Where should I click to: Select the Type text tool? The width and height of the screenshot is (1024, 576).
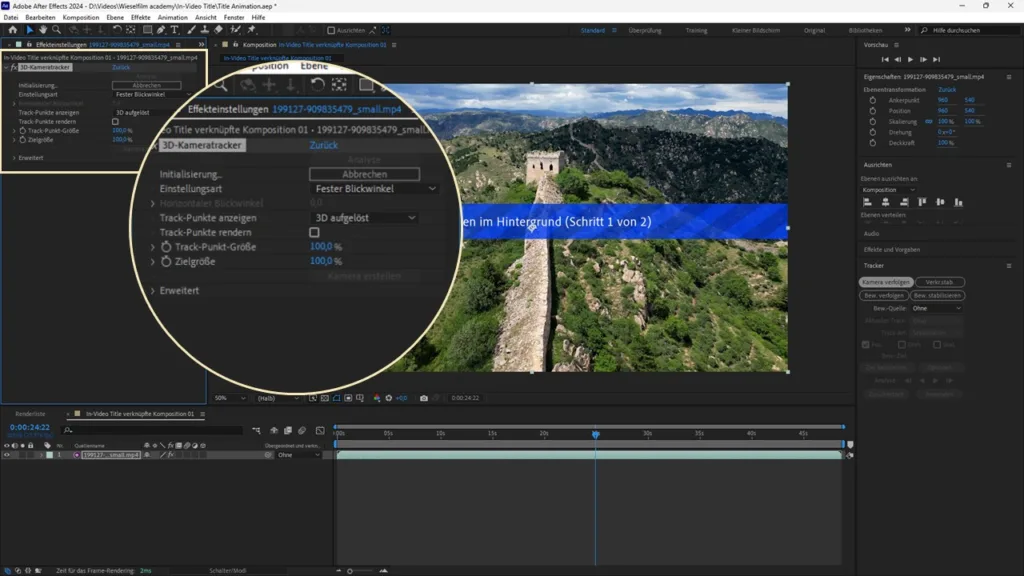coord(174,30)
